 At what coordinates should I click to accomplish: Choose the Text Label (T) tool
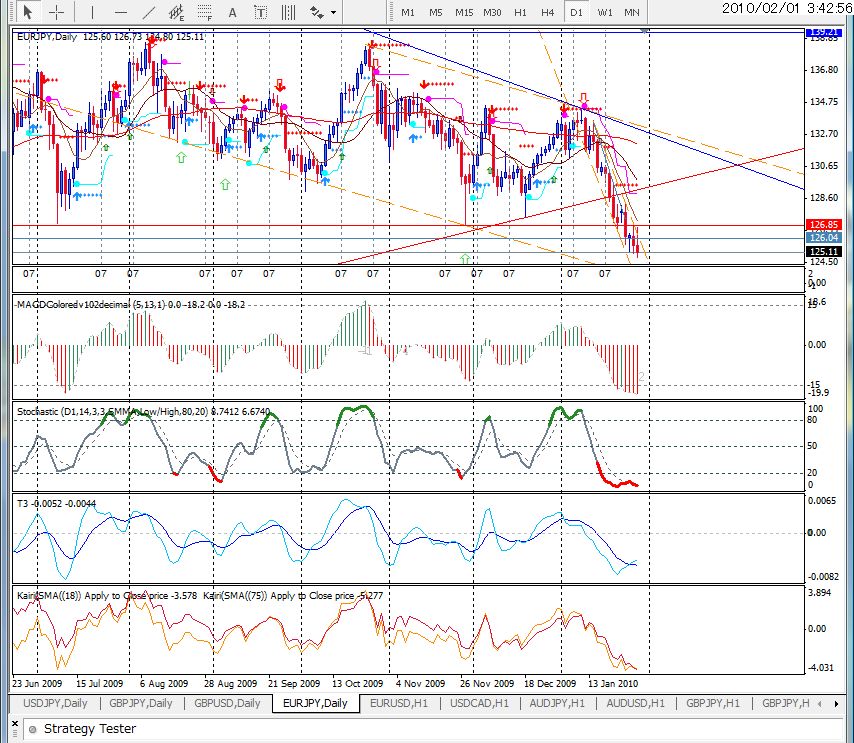[260, 12]
